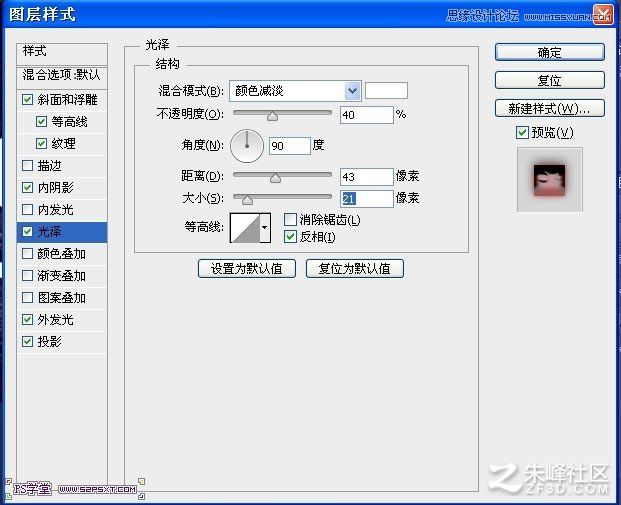Click the 不透明度 slider handle
Screen dimensions: 621x505
(x=272, y=116)
